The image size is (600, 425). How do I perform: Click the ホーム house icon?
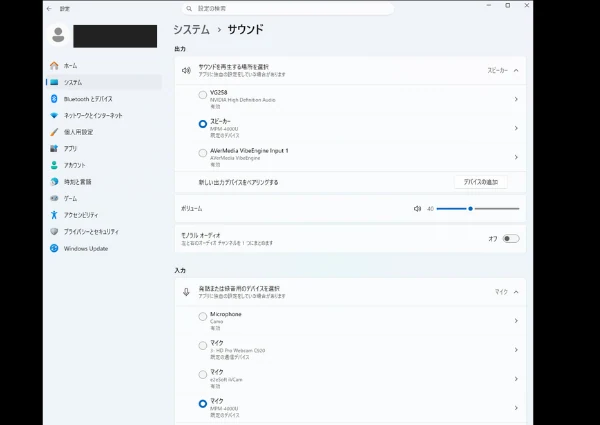[x=54, y=66]
